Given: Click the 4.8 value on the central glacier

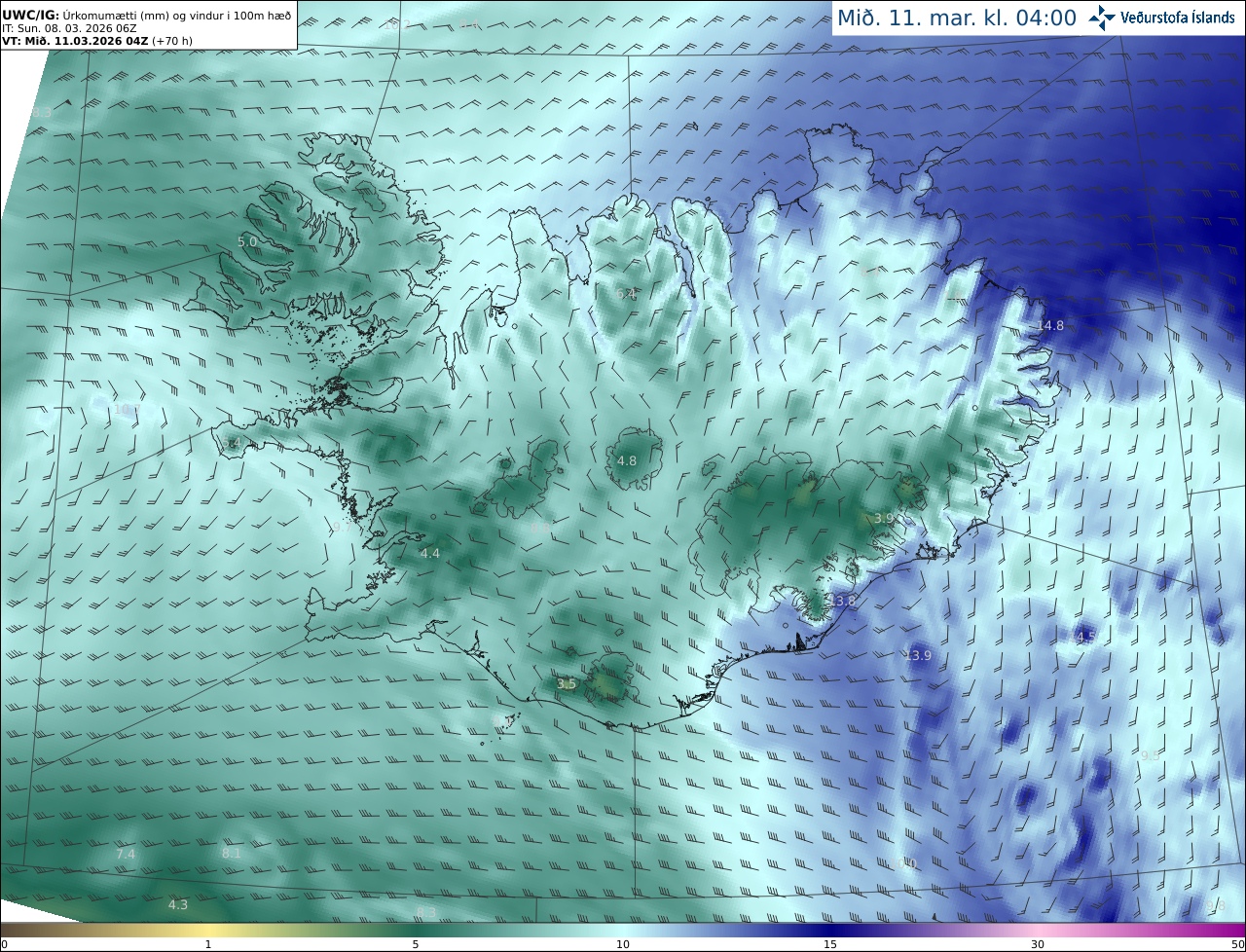Looking at the screenshot, I should (x=627, y=460).
